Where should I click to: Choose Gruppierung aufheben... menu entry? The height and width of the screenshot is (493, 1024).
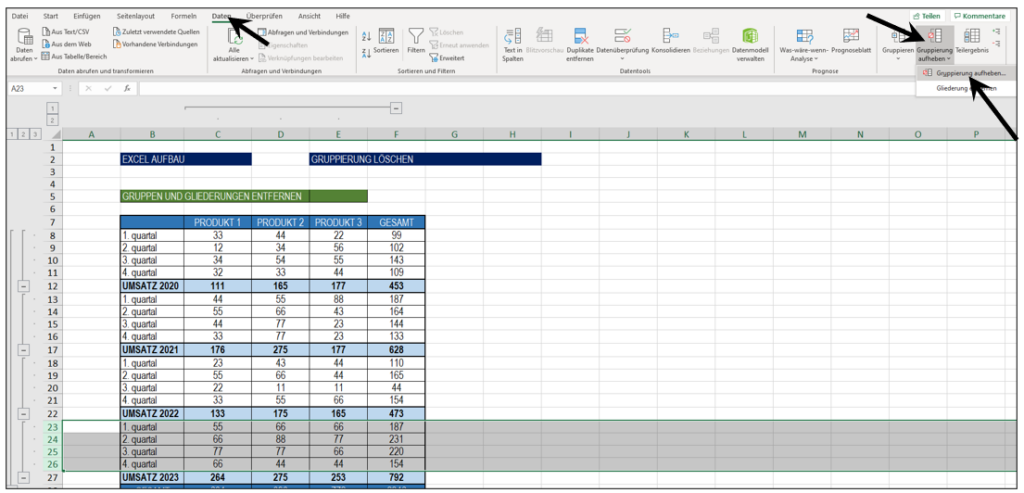tap(966, 73)
